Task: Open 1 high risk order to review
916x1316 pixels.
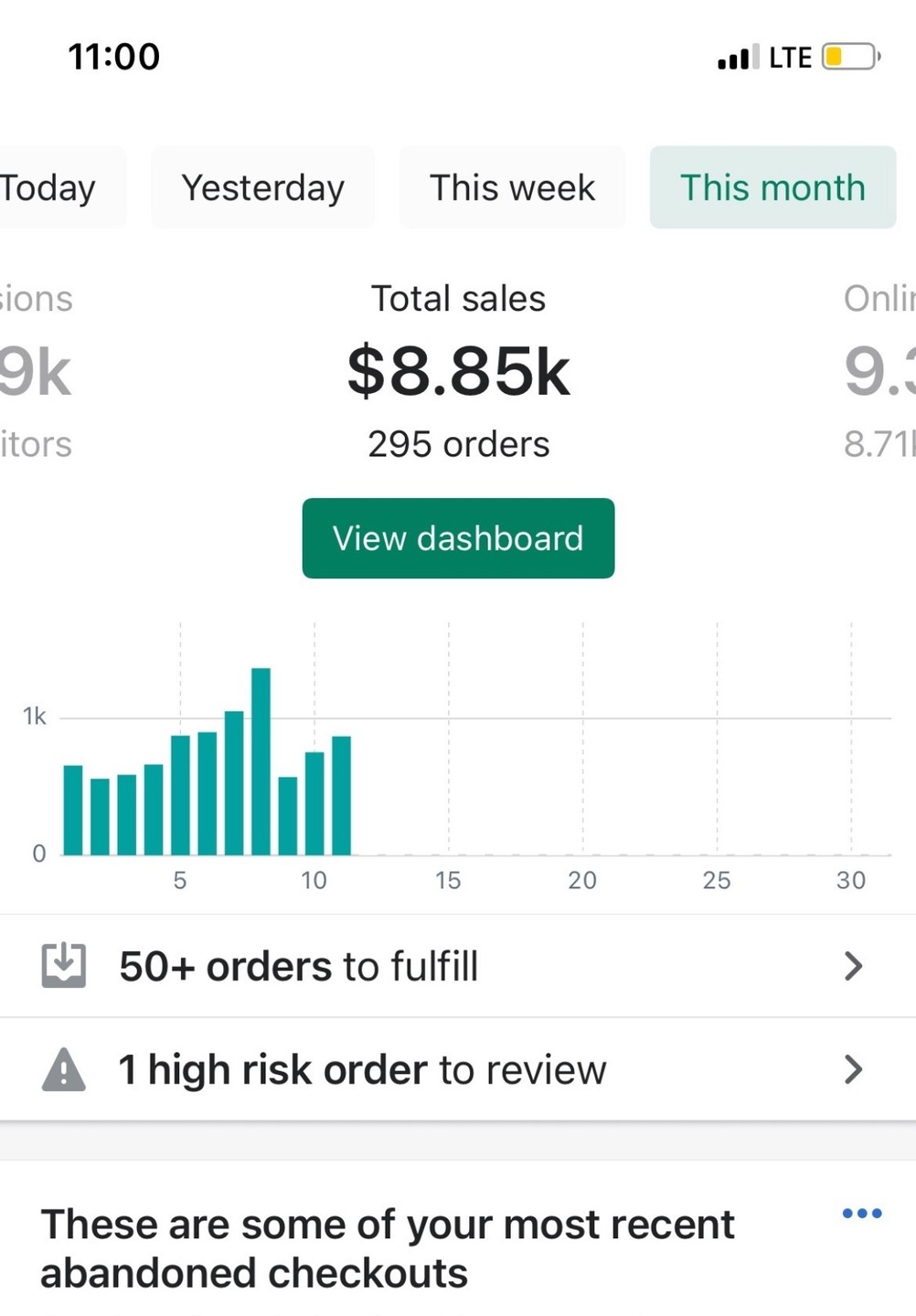Action: (363, 1069)
